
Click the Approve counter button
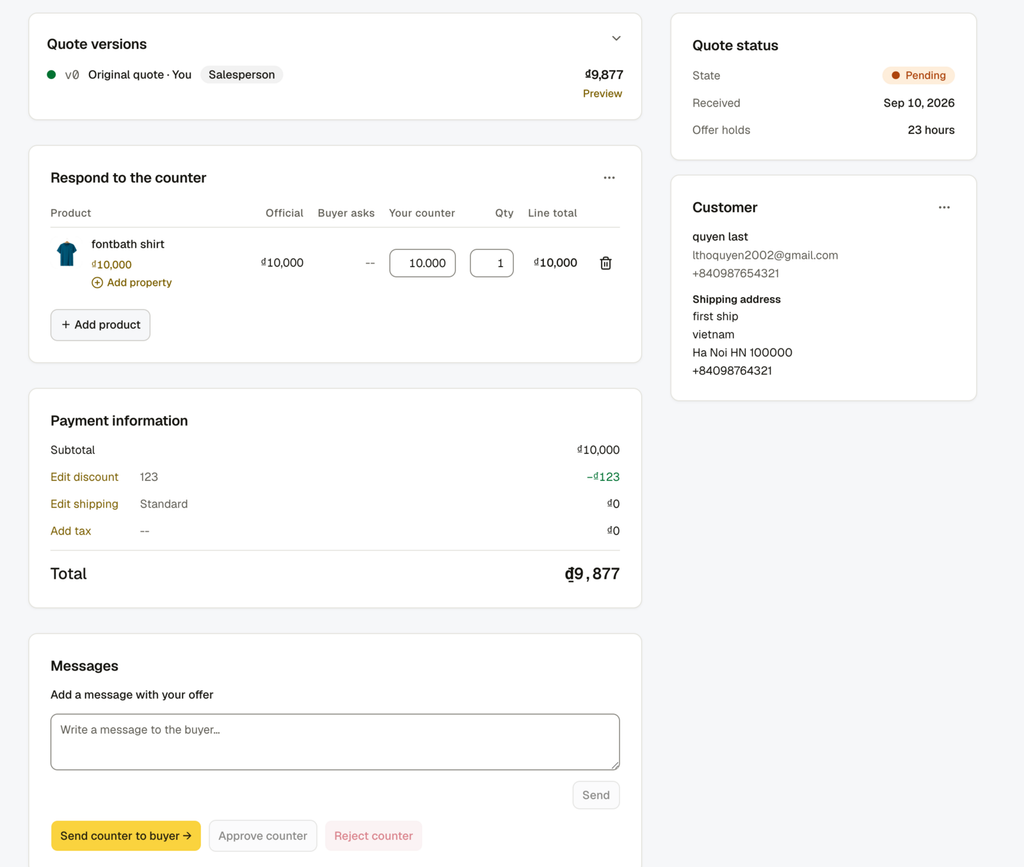263,836
